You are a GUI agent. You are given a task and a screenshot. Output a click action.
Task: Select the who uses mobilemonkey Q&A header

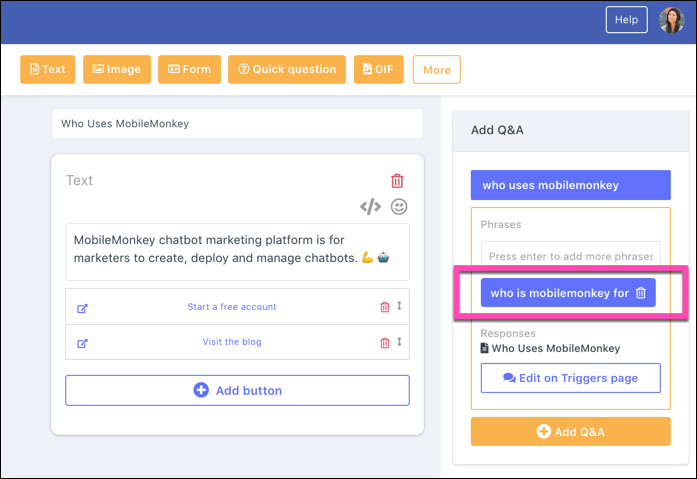coord(571,185)
